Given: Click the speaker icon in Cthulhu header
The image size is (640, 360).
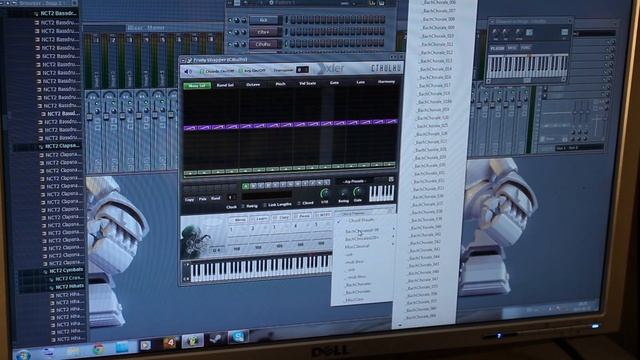Looking at the screenshot, I should click(187, 72).
